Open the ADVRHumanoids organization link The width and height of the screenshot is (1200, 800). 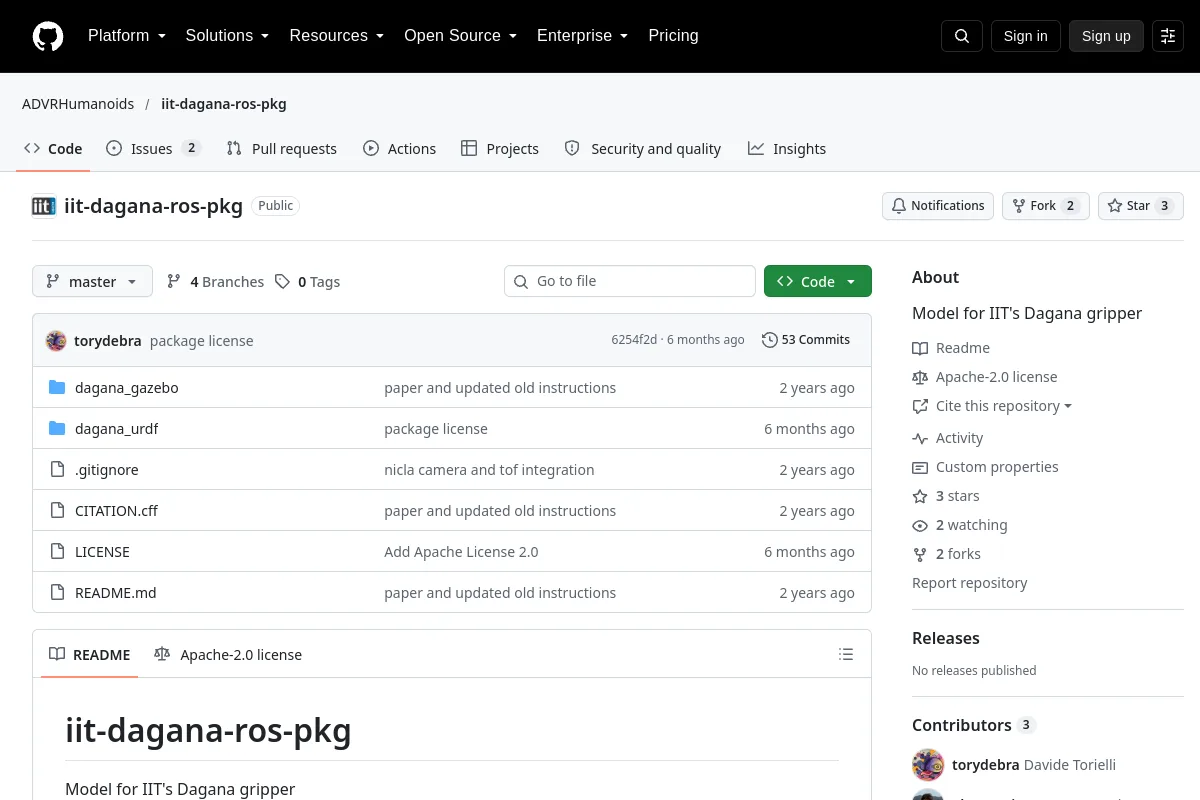pos(78,104)
